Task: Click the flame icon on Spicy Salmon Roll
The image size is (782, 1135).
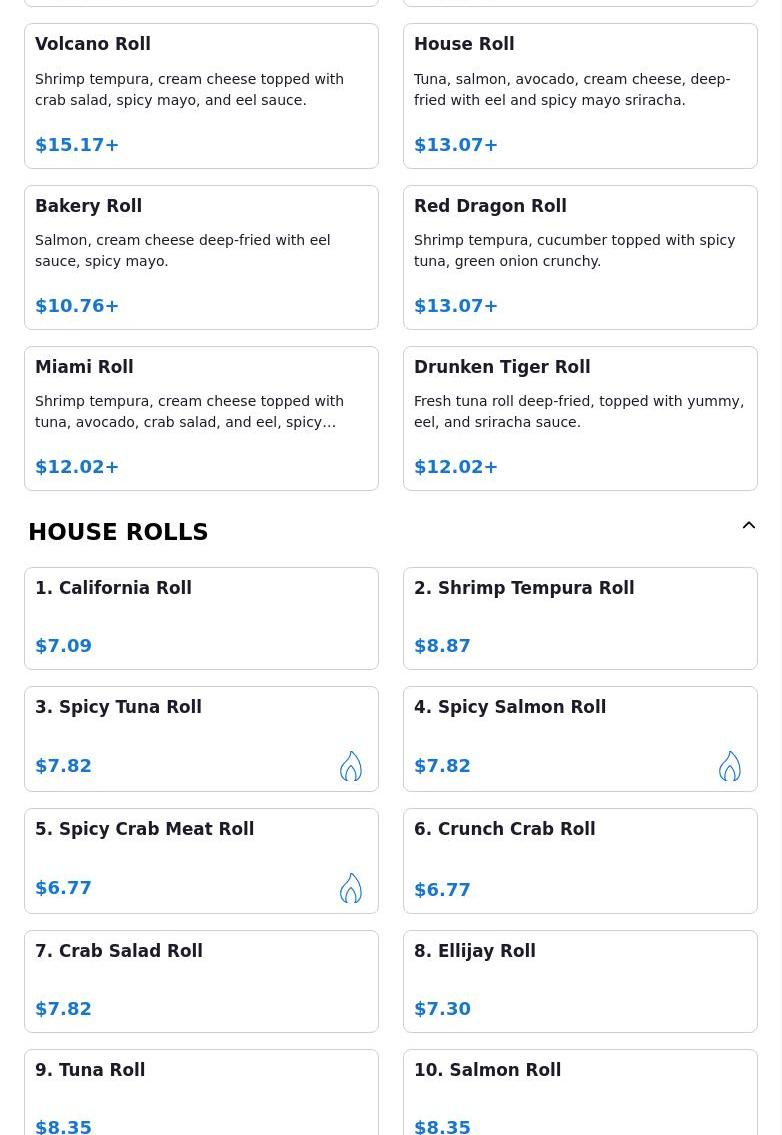Action: [x=730, y=766]
